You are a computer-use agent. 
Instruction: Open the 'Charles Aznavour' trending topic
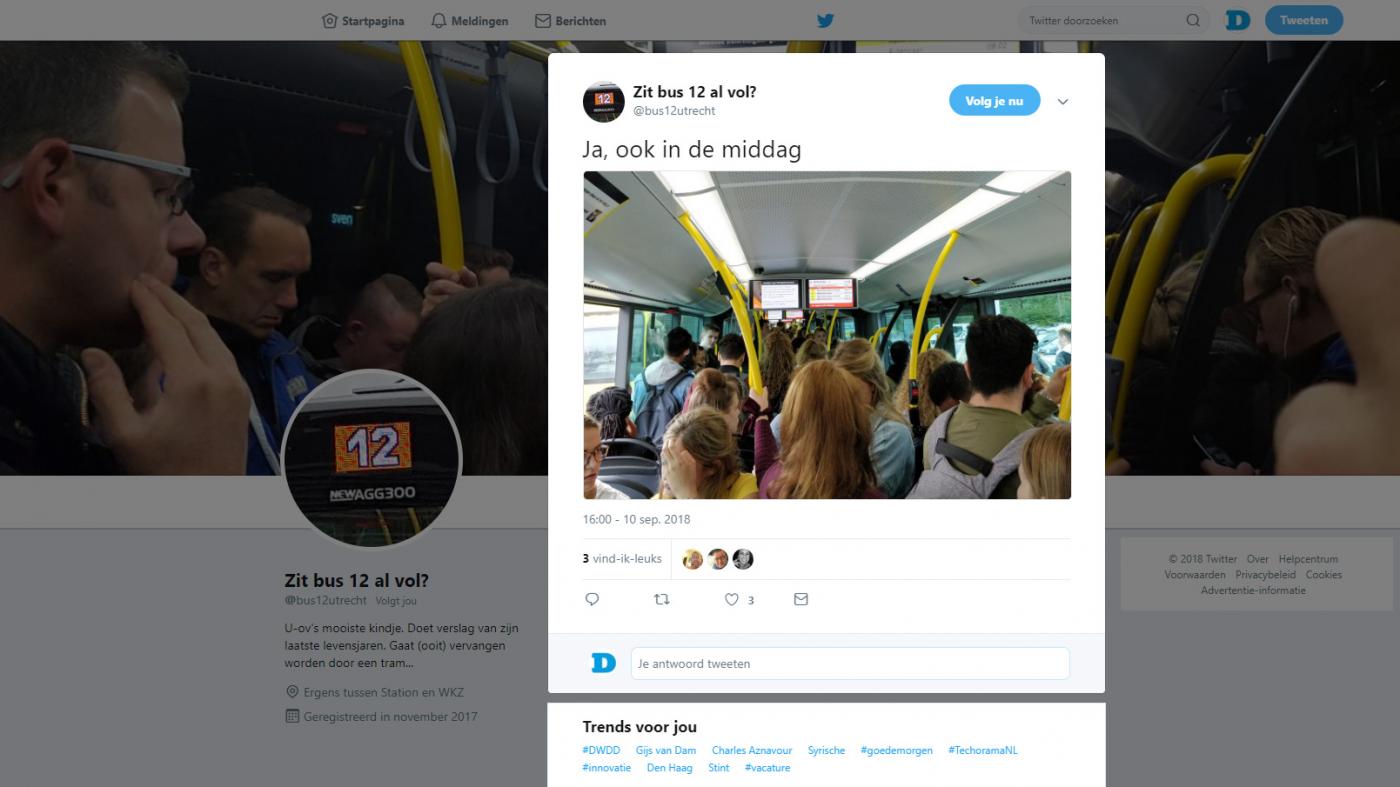click(752, 751)
